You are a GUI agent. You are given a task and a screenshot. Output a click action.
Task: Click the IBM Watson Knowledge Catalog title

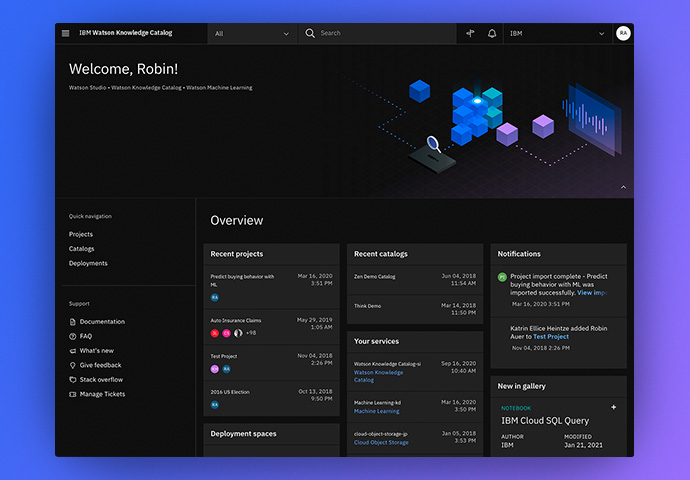(x=126, y=33)
